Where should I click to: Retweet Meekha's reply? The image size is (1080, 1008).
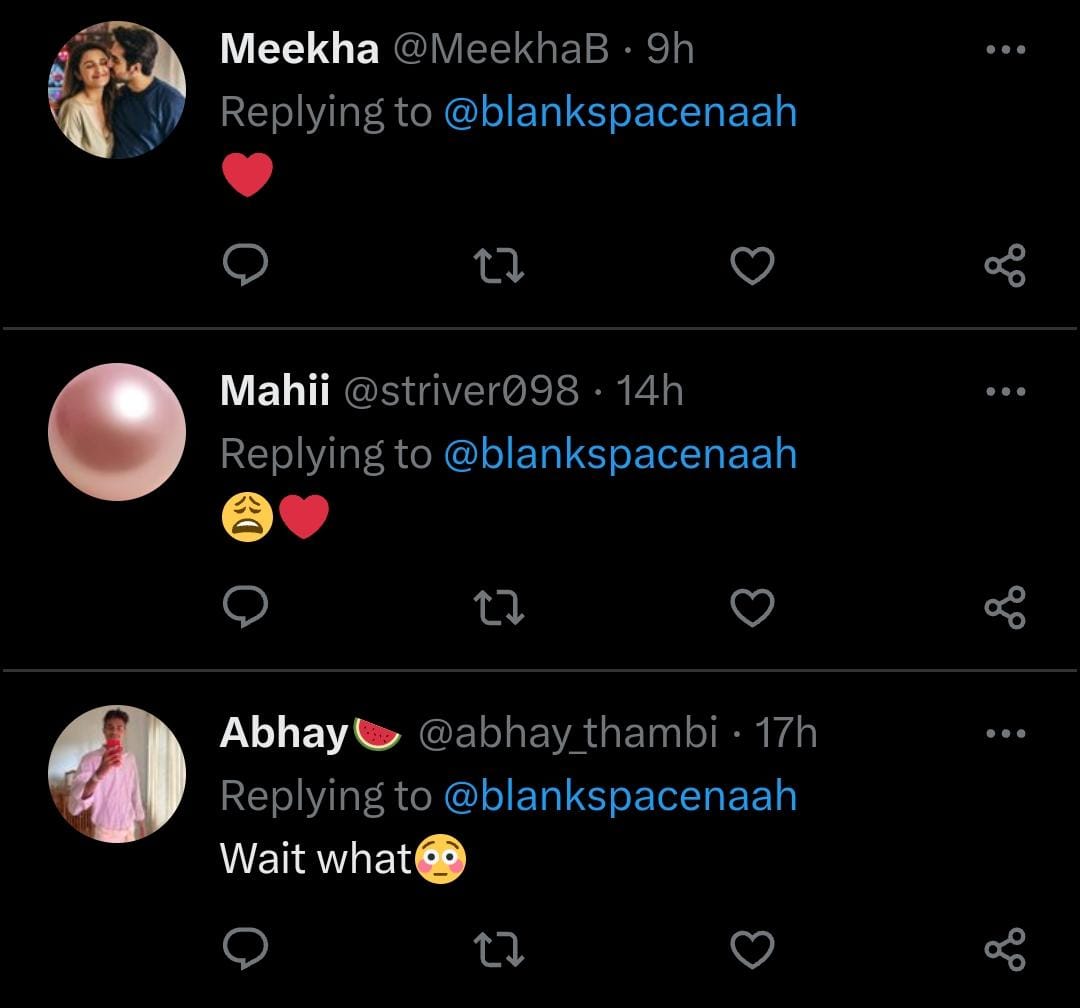(499, 267)
